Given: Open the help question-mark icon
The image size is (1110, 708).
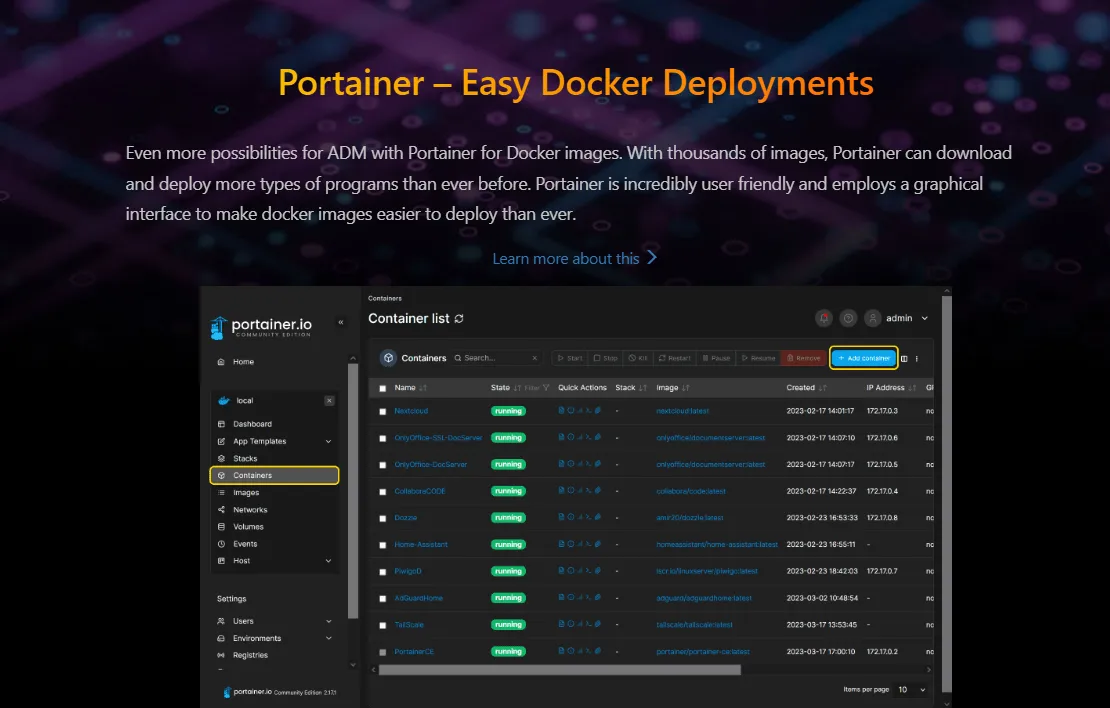Looking at the screenshot, I should coord(848,319).
